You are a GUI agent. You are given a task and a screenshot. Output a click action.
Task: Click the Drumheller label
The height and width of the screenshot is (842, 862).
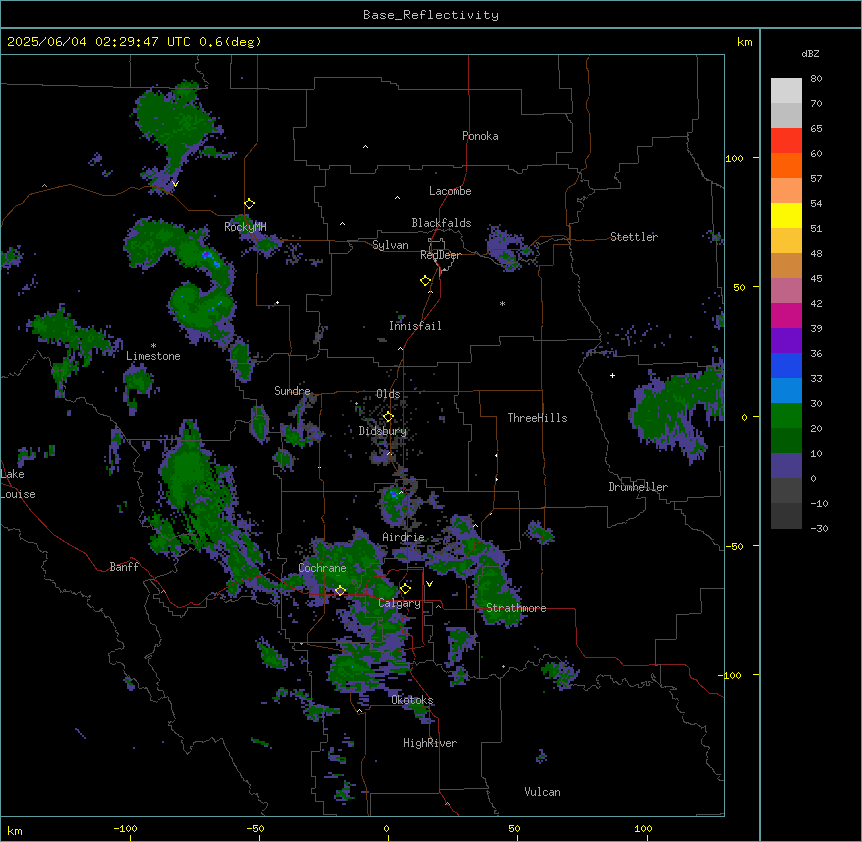[638, 487]
